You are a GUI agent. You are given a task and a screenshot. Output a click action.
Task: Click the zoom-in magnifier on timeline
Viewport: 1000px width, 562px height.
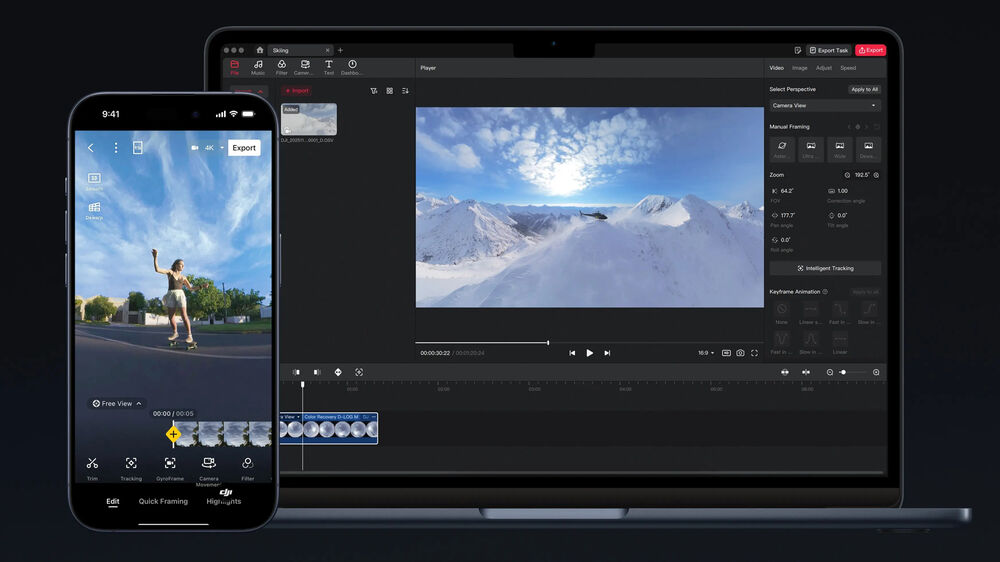click(x=876, y=372)
